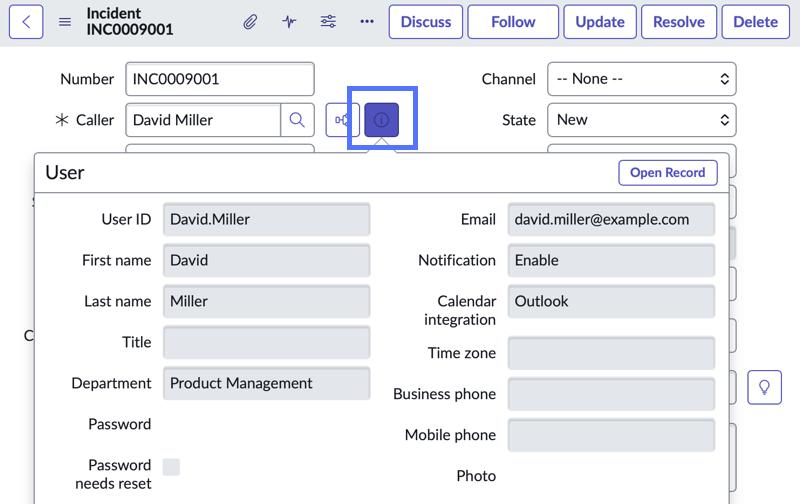Screen dimensions: 800x504
Task: Click the empty Title field
Action: click(x=266, y=342)
